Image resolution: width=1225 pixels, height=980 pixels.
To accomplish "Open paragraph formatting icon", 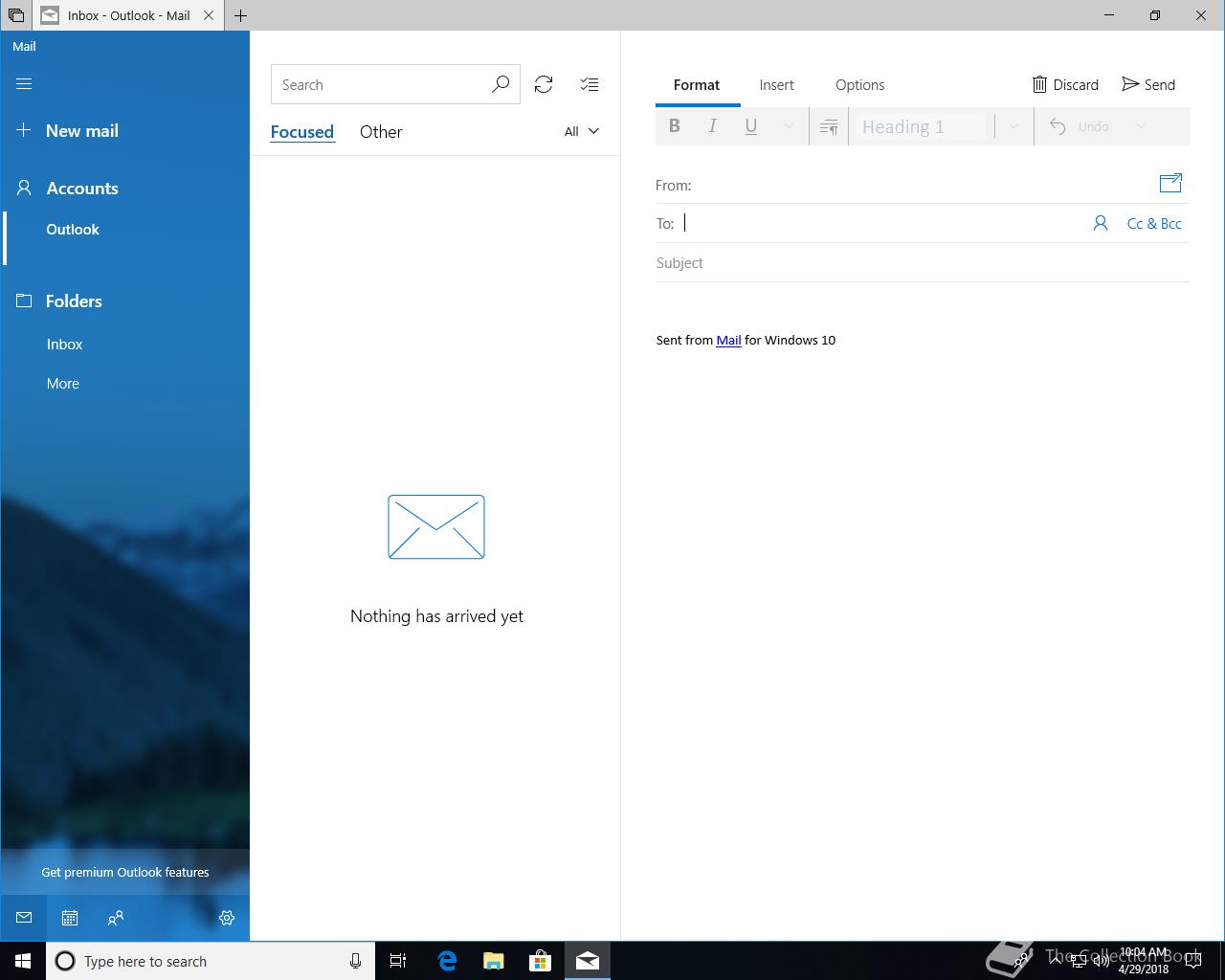I will click(829, 126).
